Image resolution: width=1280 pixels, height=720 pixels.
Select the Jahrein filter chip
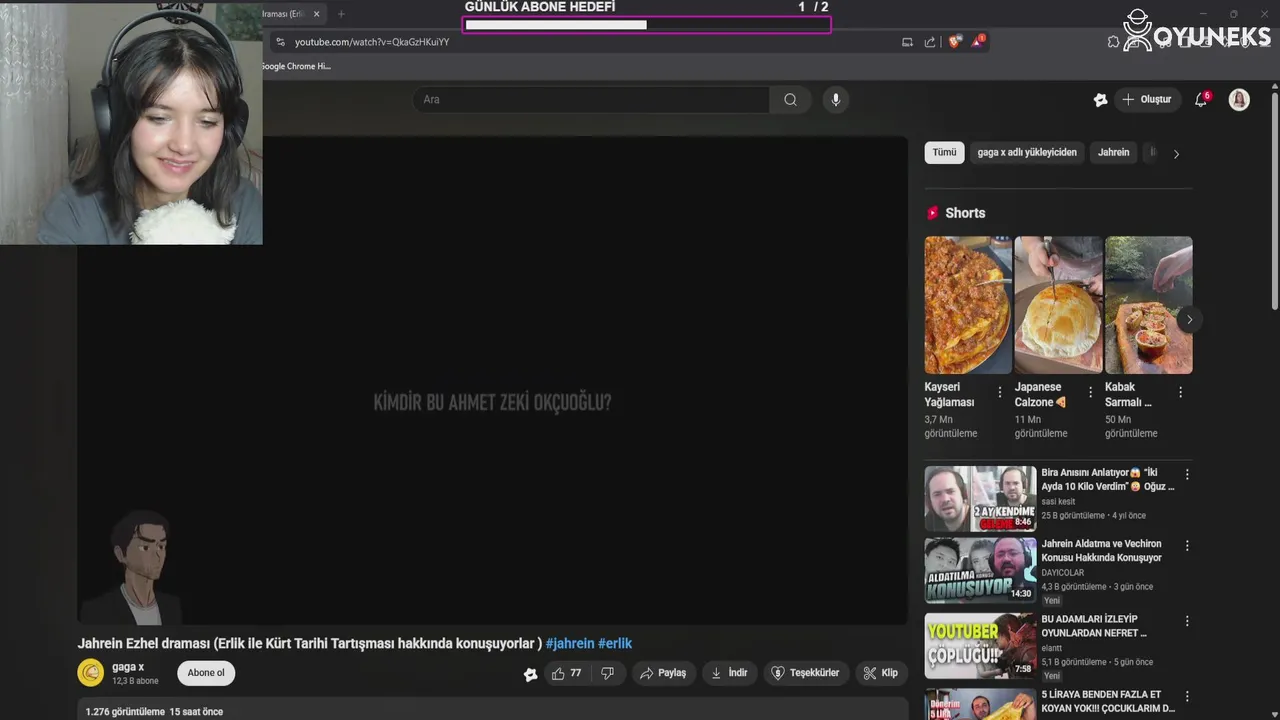tap(1113, 153)
